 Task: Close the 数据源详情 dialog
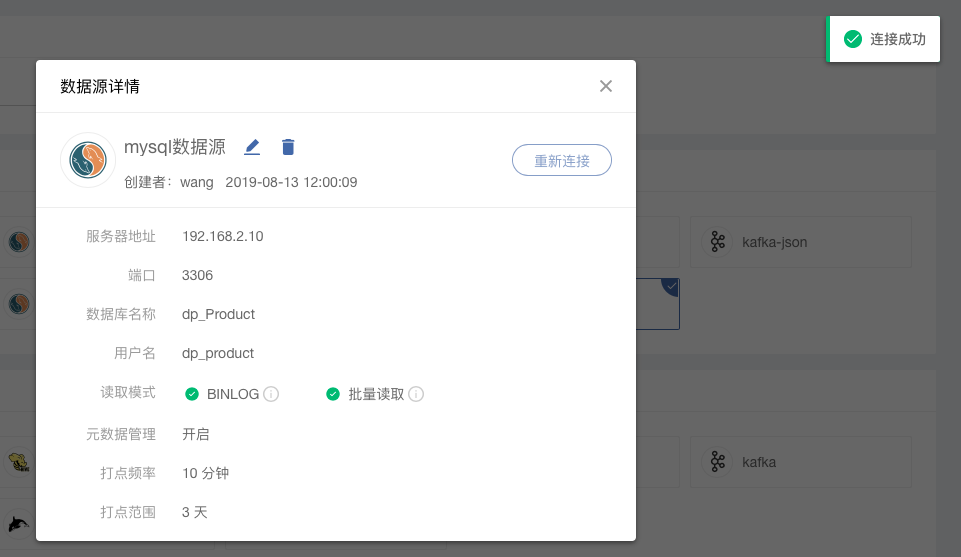[x=605, y=86]
